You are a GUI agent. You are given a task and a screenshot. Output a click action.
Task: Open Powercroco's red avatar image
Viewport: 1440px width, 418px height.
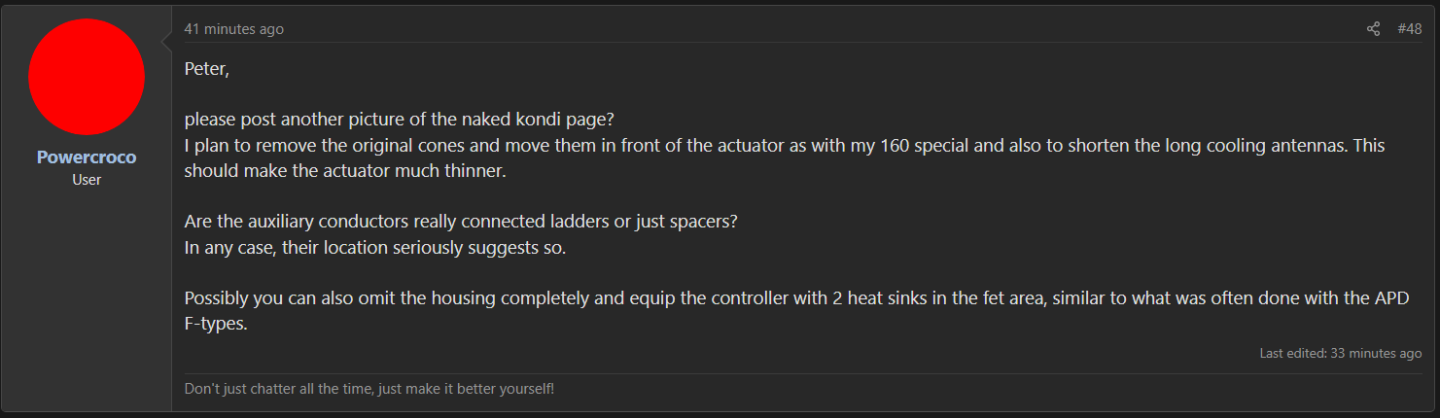pos(86,77)
